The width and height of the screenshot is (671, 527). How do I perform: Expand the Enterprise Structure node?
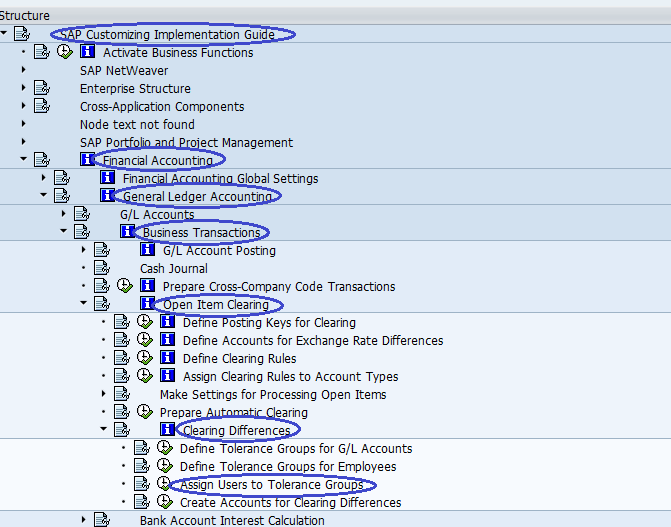(24, 88)
